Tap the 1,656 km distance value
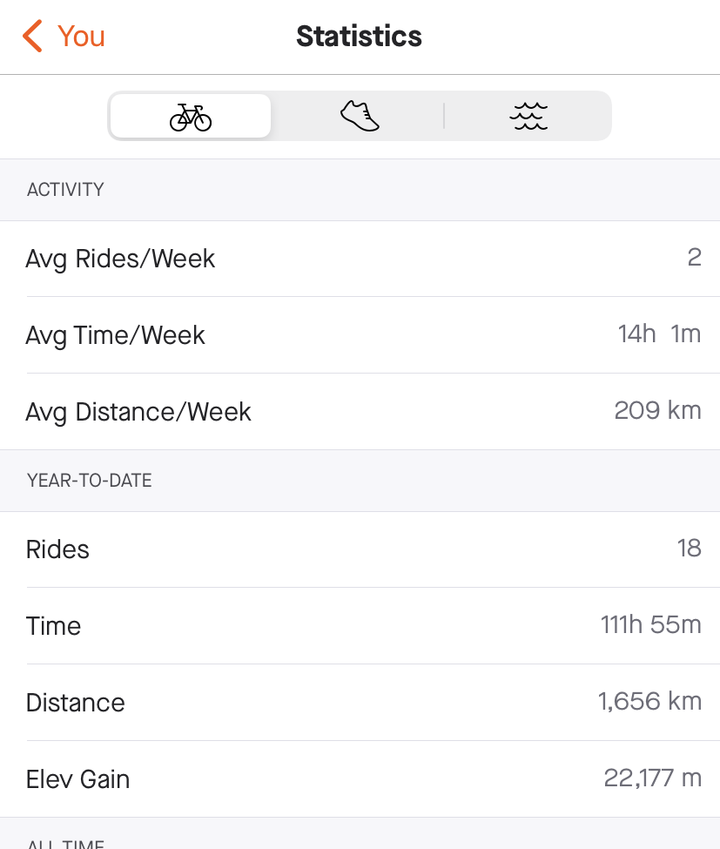The width and height of the screenshot is (720, 849). 650,701
